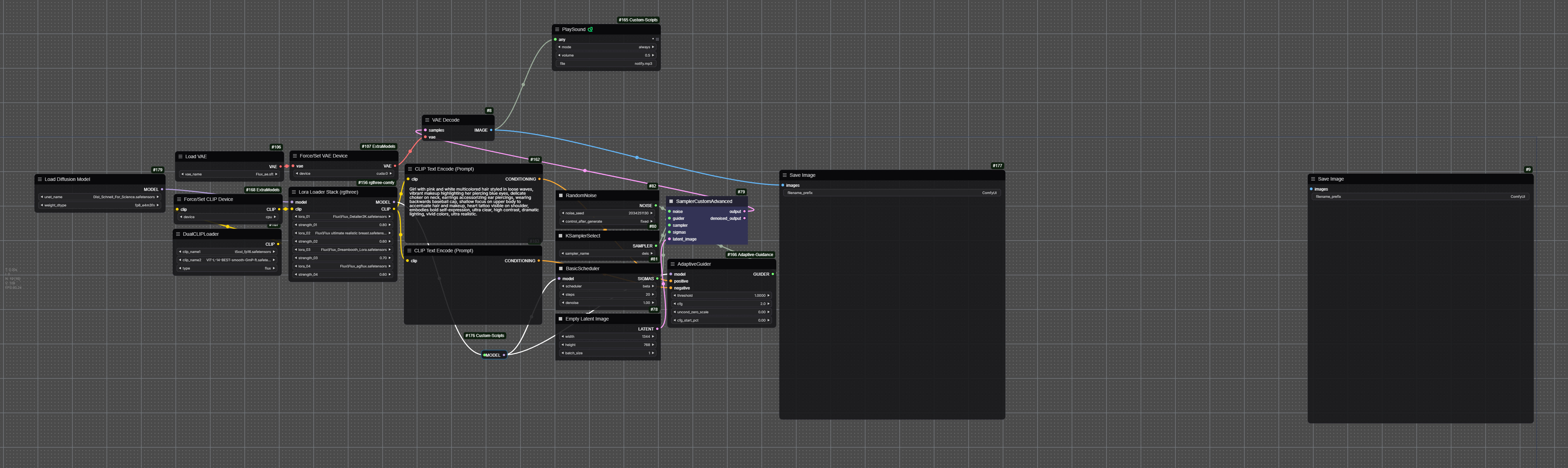Click the KSamplerSelect node square icon
The height and width of the screenshot is (468, 1568).
coord(560,236)
